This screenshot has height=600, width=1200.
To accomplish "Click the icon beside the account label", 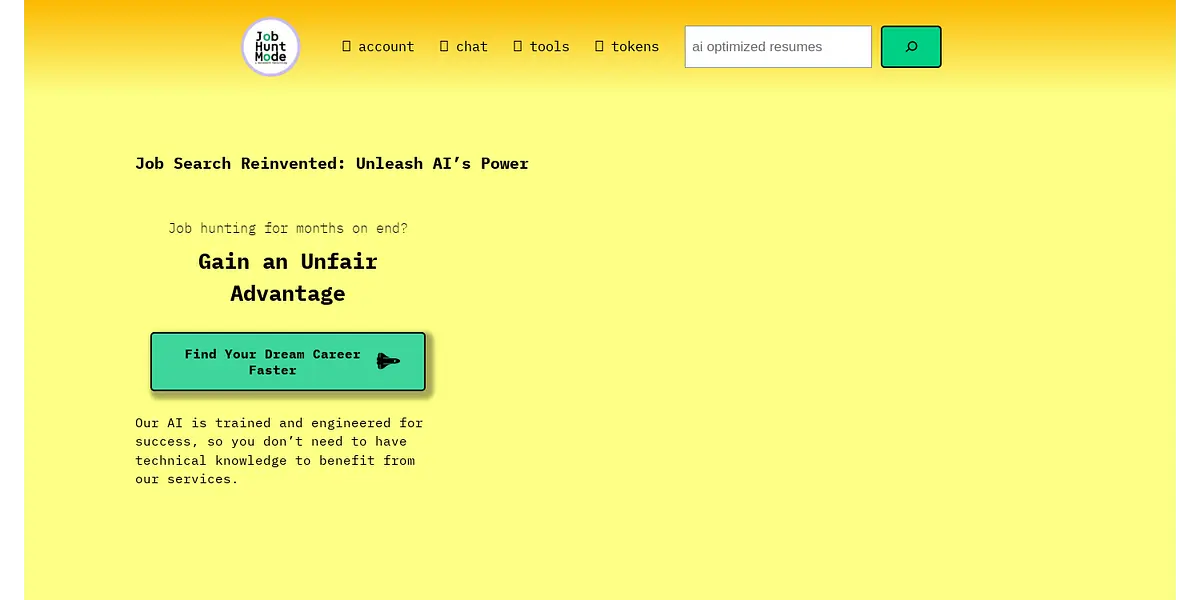I will coord(347,46).
